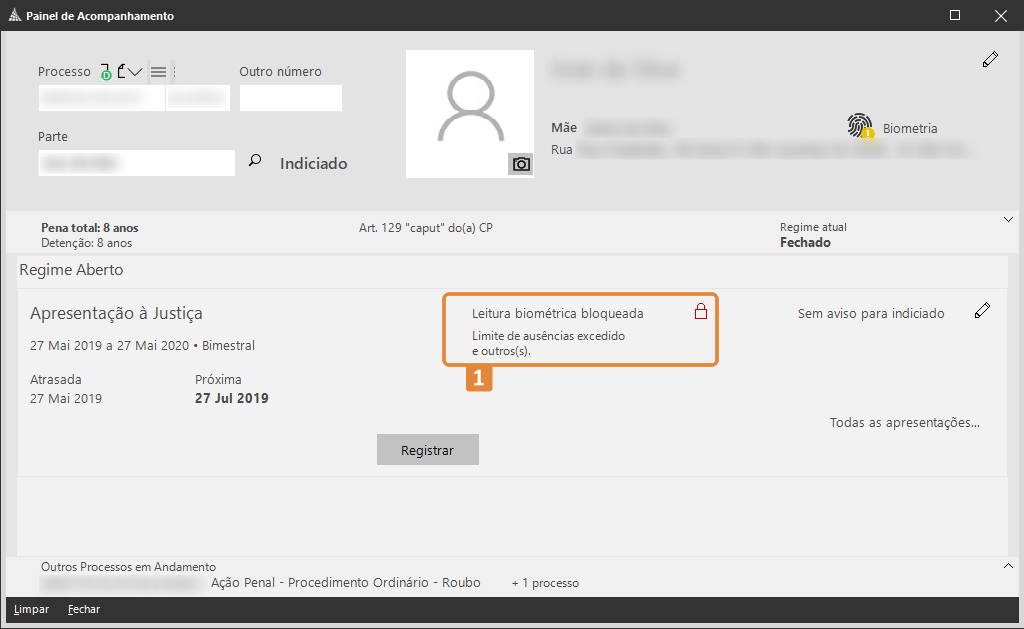Click the hamburger lines icon beside Processo
The image size is (1024, 629).
[x=158, y=71]
